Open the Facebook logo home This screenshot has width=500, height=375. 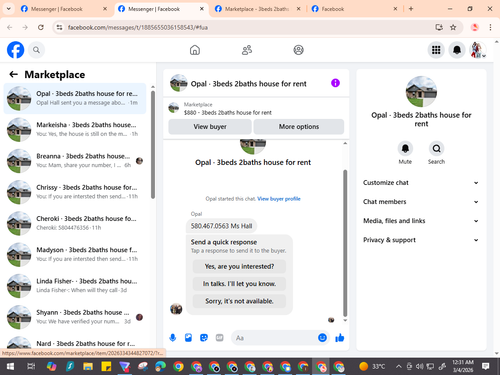pos(15,50)
